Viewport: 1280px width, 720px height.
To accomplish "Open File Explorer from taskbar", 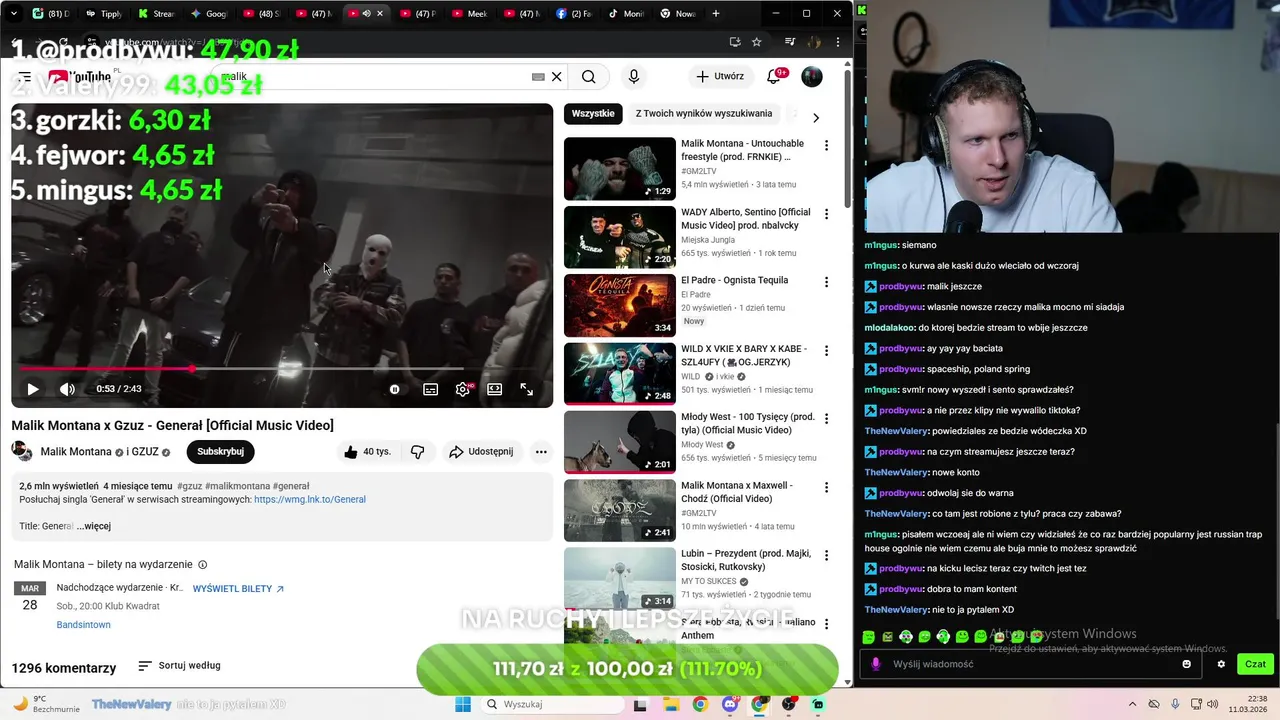I will click(671, 705).
